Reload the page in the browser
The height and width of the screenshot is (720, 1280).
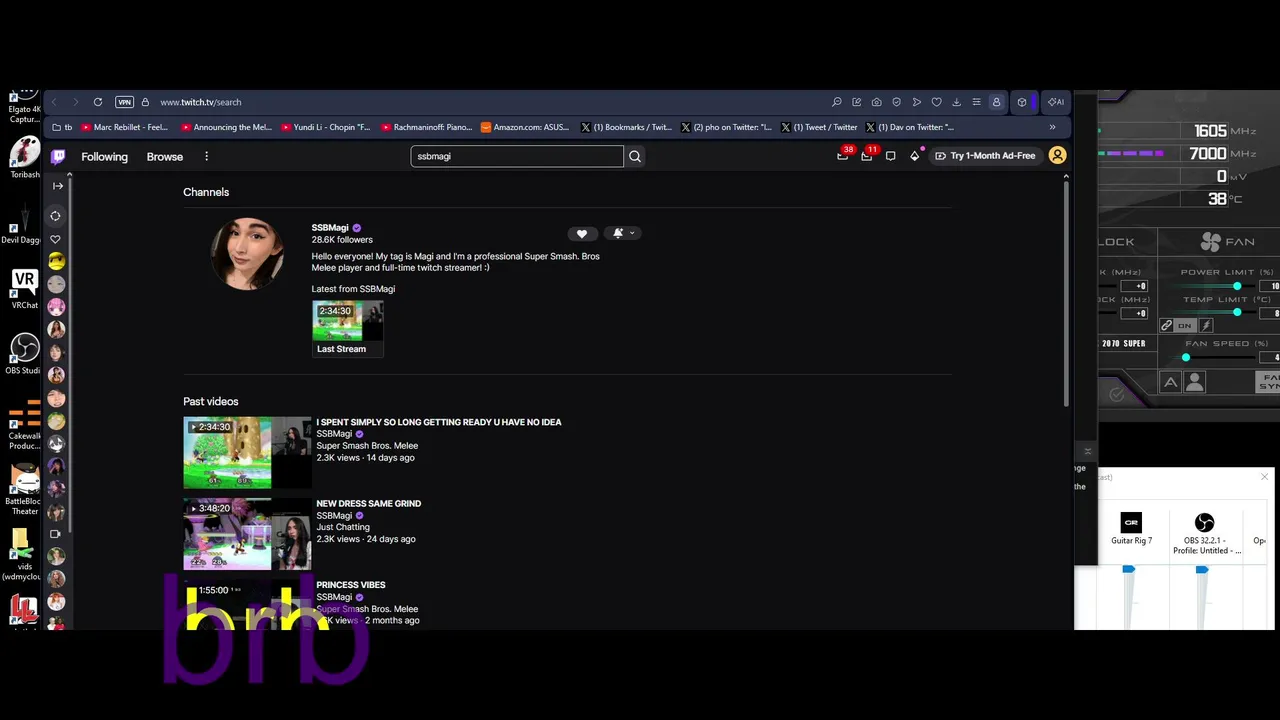point(98,102)
